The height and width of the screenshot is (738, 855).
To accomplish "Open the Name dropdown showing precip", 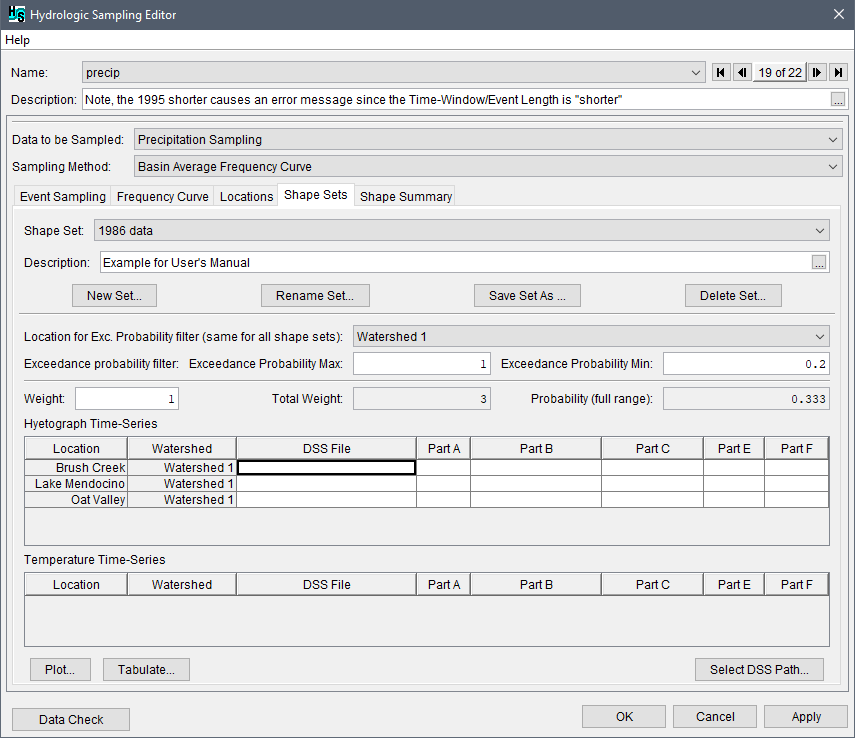I will 393,73.
